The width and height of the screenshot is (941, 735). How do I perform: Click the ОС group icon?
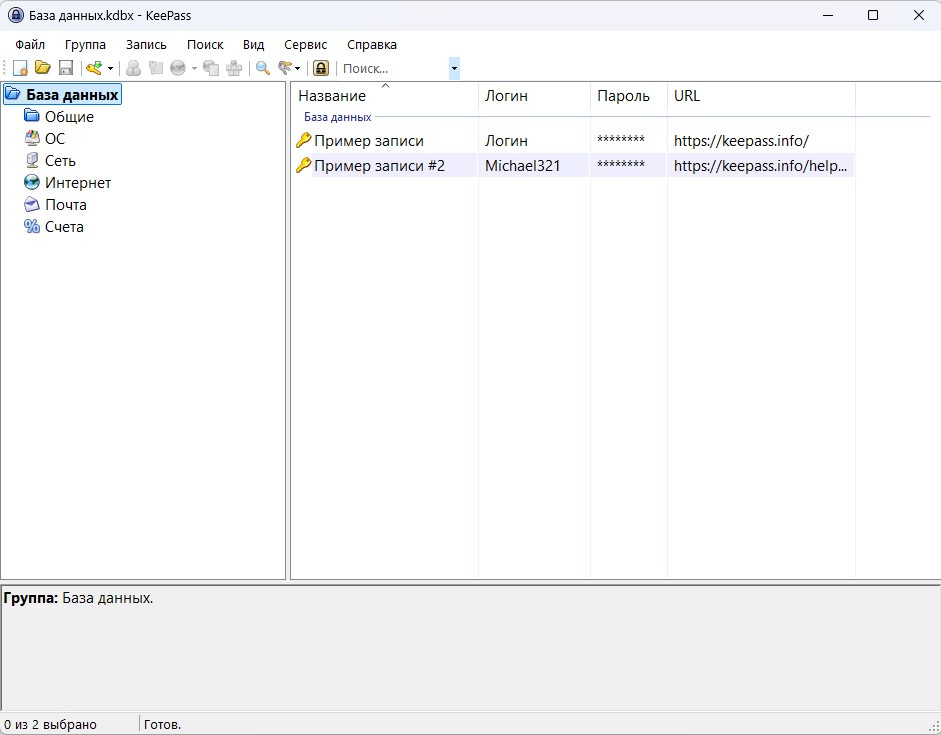[32, 138]
